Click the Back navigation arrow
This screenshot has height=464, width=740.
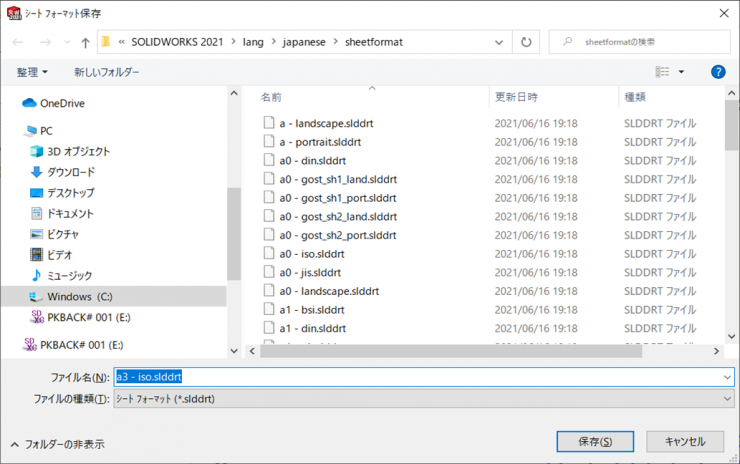tap(18, 42)
